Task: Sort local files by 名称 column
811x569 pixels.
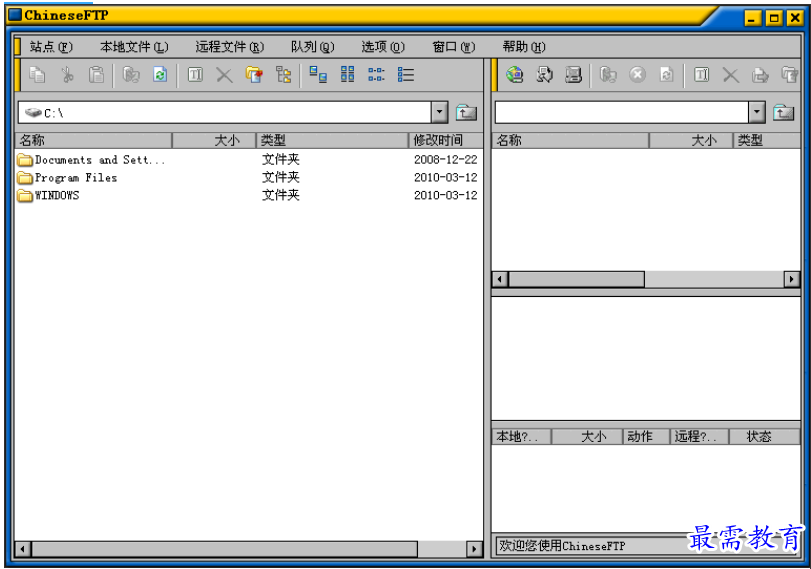Action: 94,140
